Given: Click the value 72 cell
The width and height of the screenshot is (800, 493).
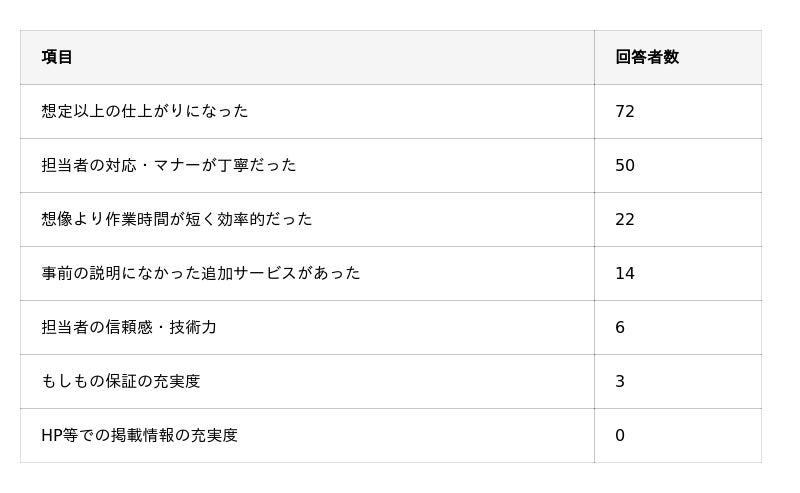Looking at the screenshot, I should tap(625, 111).
